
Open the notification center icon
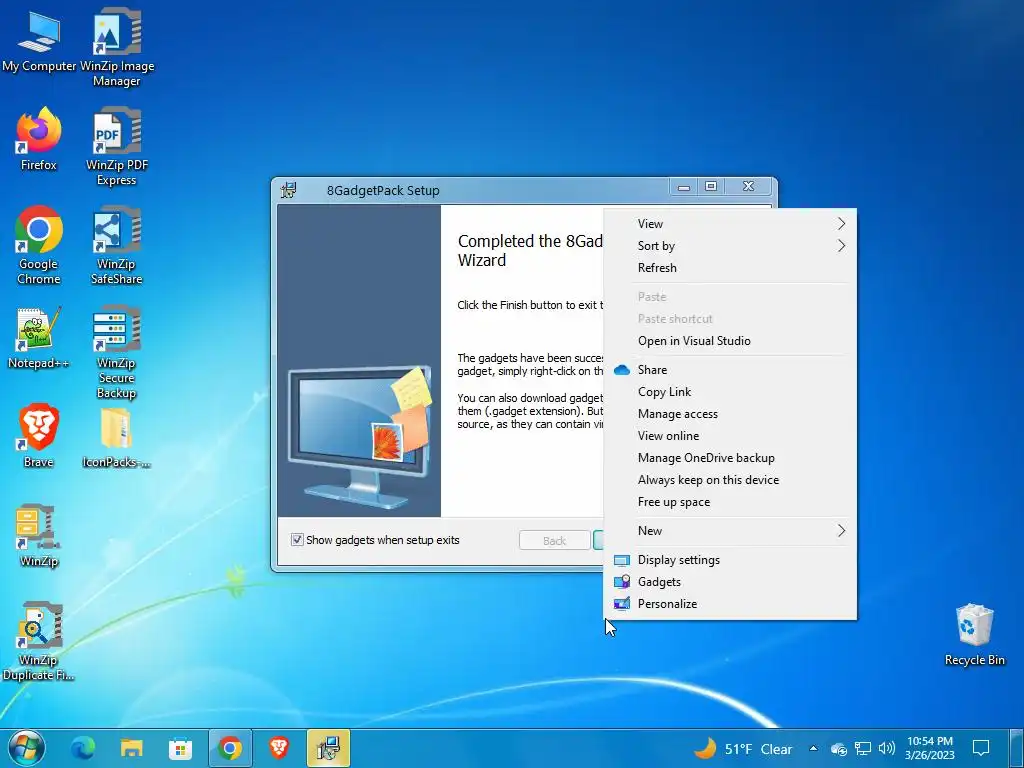[981, 748]
